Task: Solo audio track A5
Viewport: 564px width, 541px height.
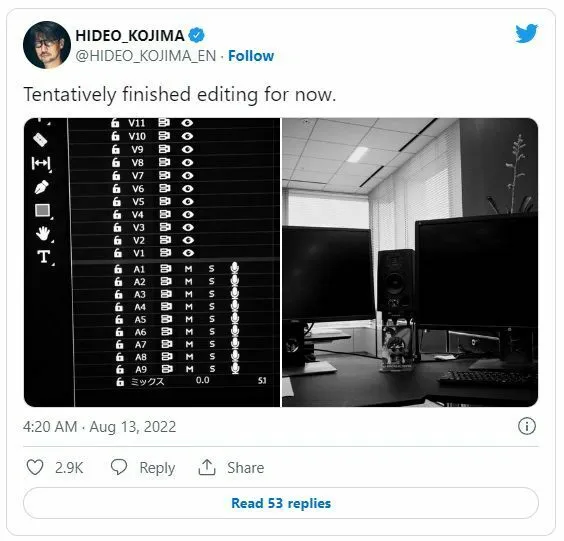Action: pyautogui.click(x=212, y=319)
